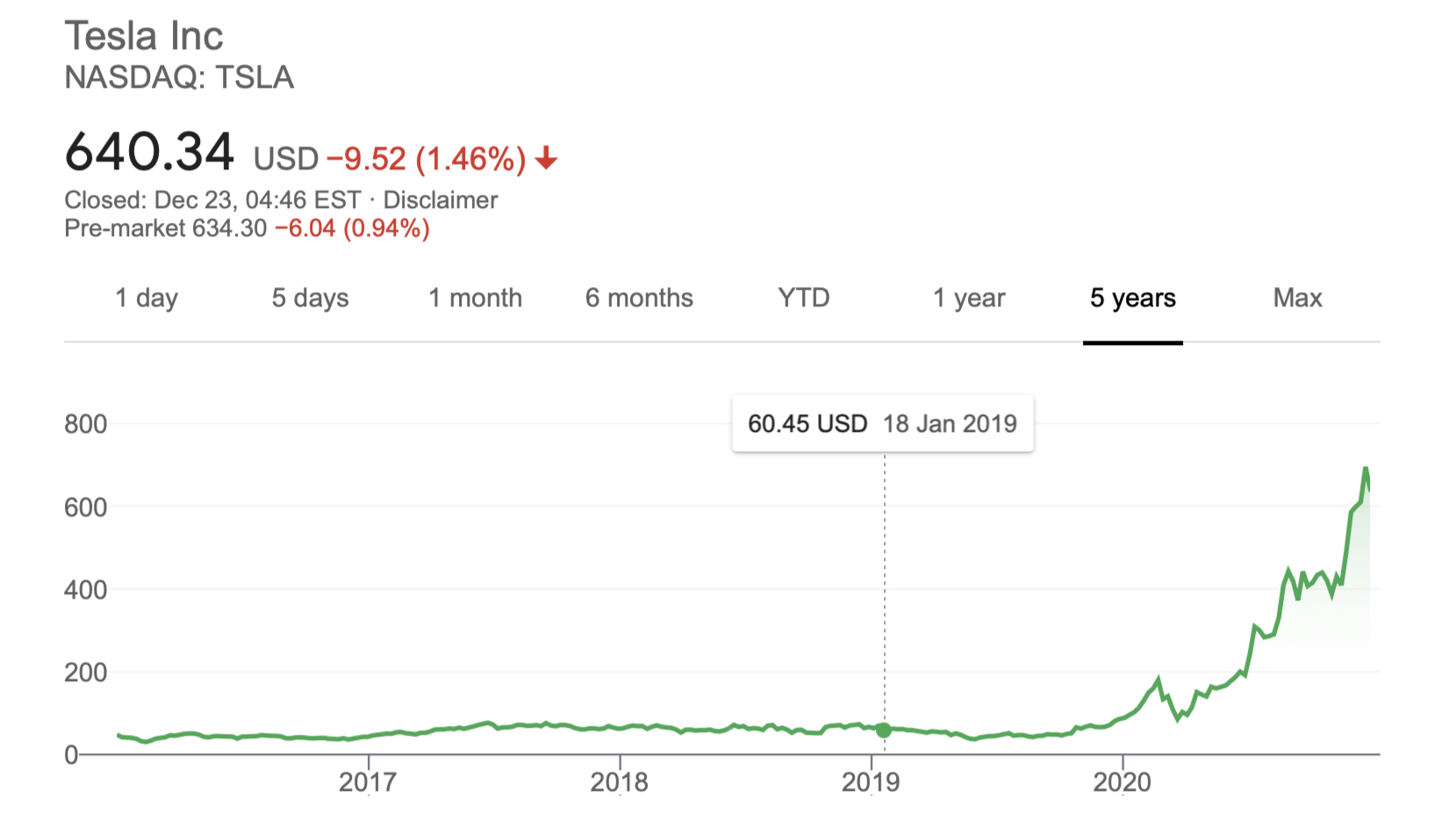Click the green data point marker on chart
The height and width of the screenshot is (819, 1456).
click(884, 729)
